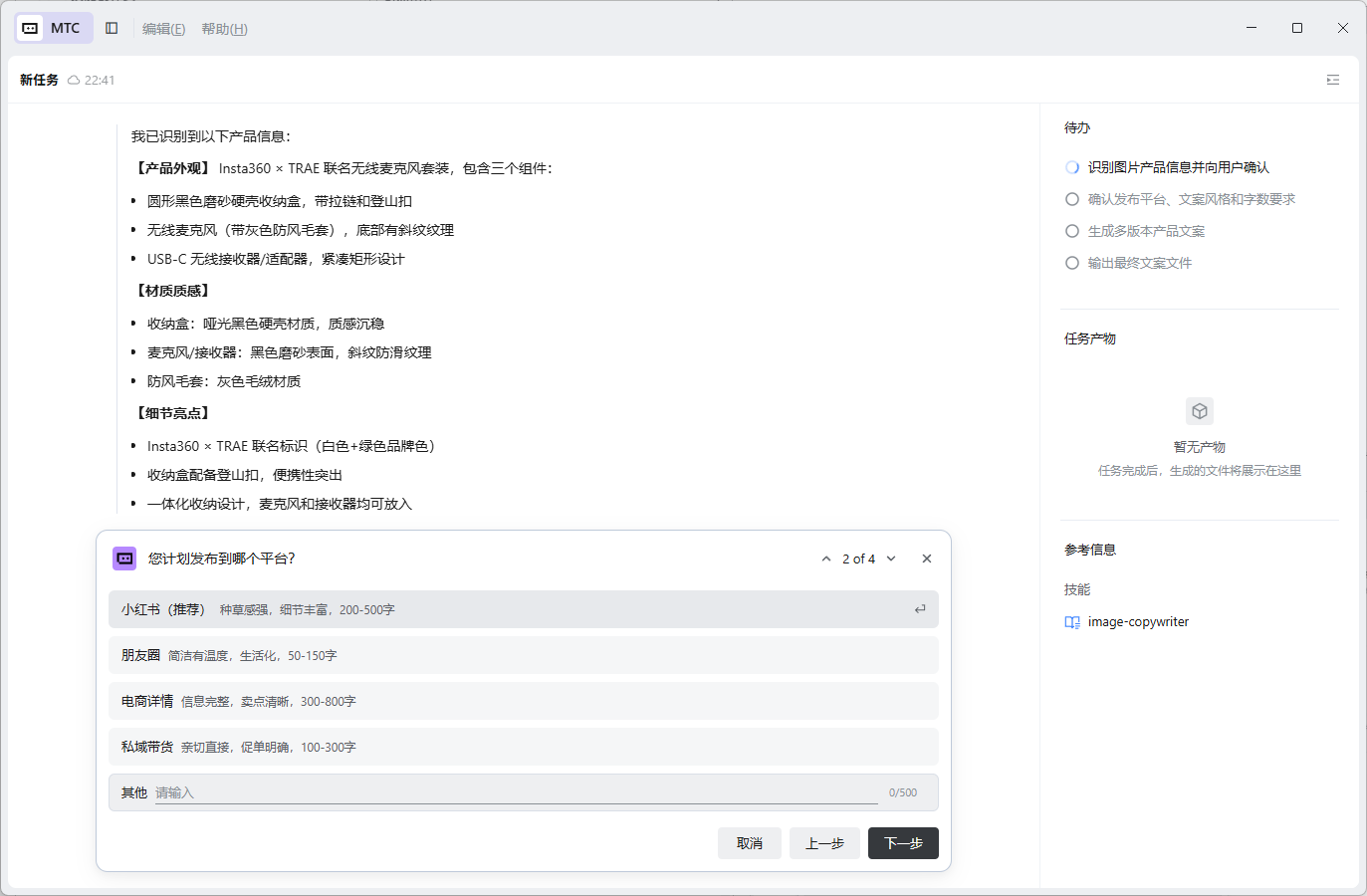Click the cloud sync icon beside 22:41
This screenshot has width=1367, height=896.
coord(74,80)
